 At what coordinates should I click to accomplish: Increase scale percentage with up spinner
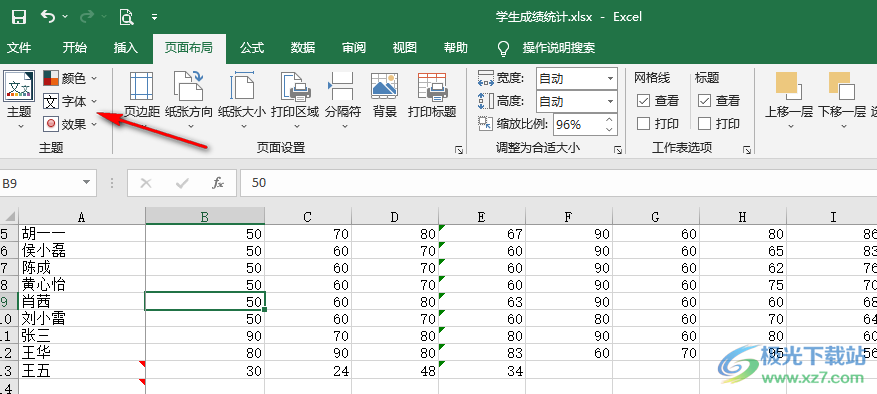coord(610,119)
